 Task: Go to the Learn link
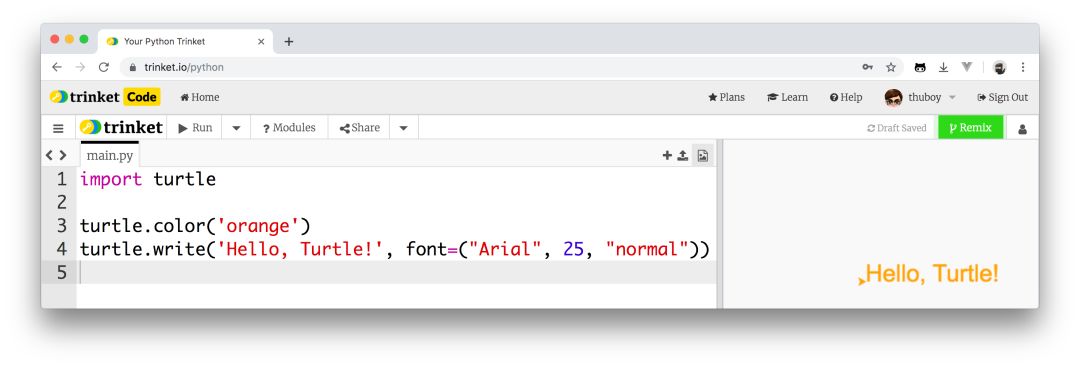click(787, 98)
